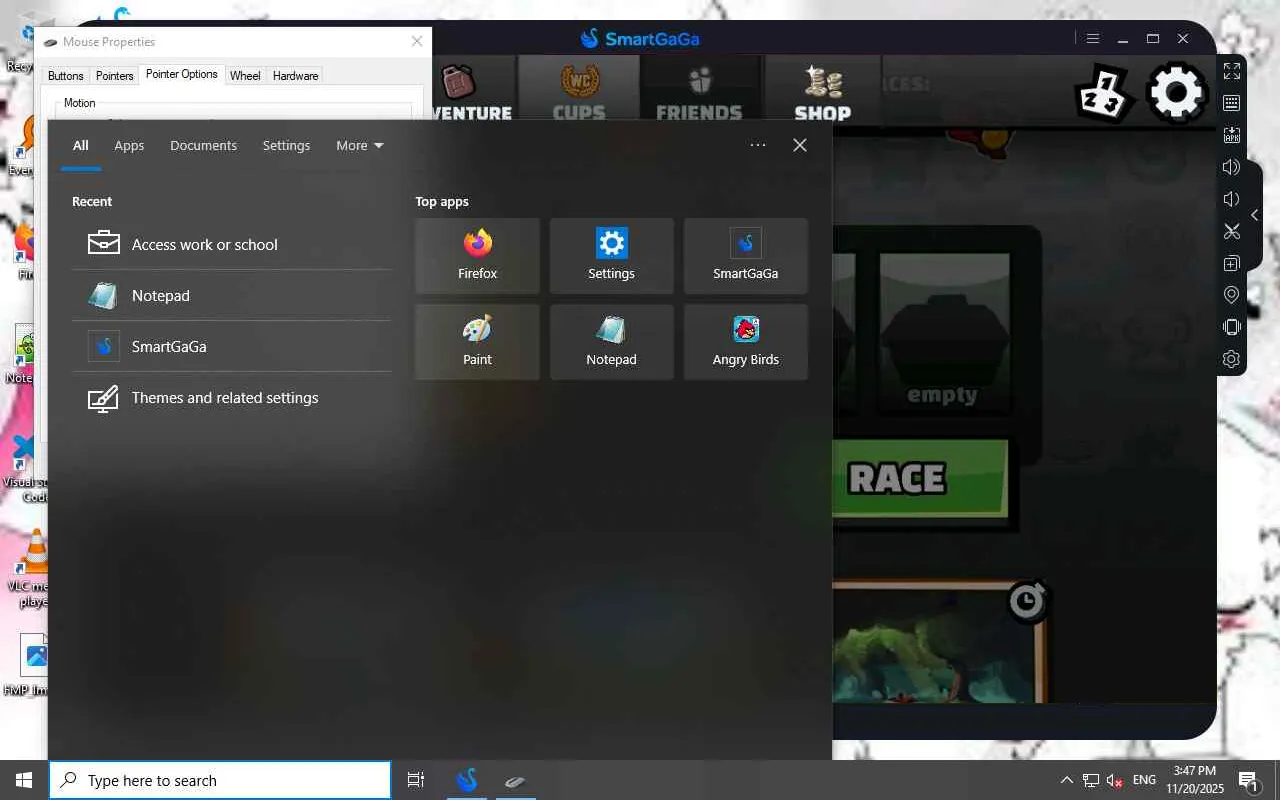Open the location pin tool in SmartGaGa
This screenshot has width=1280, height=800.
pos(1232,295)
